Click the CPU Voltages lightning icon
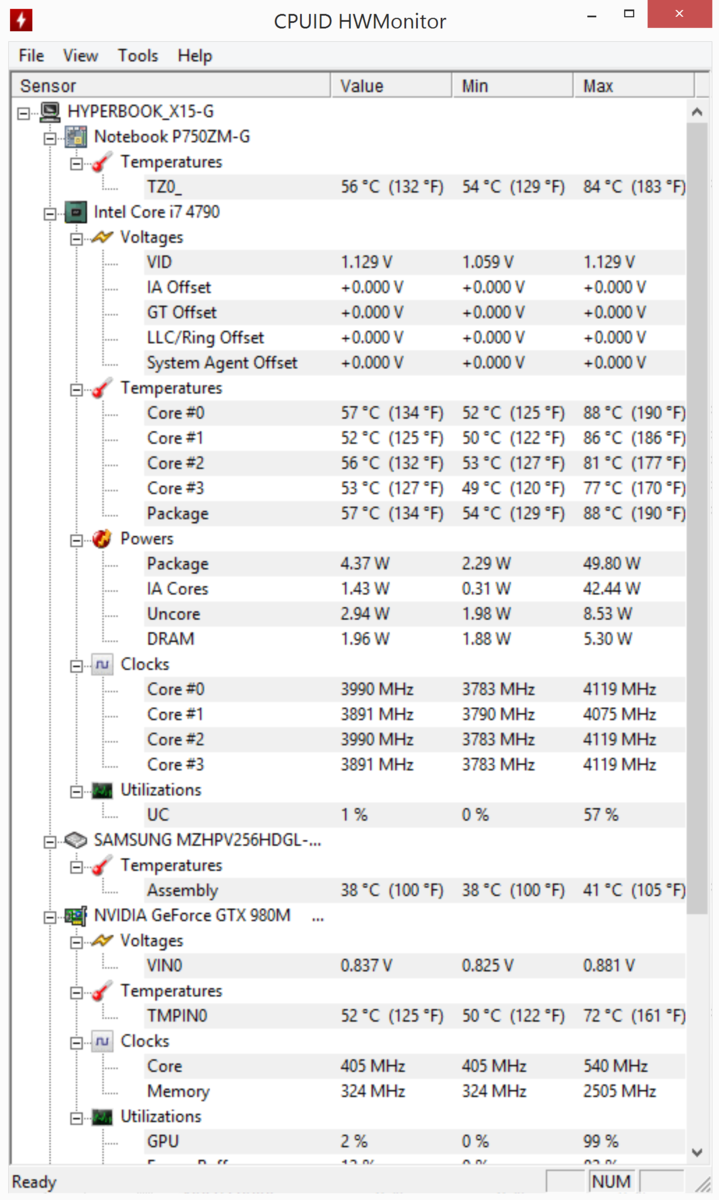 coord(102,237)
